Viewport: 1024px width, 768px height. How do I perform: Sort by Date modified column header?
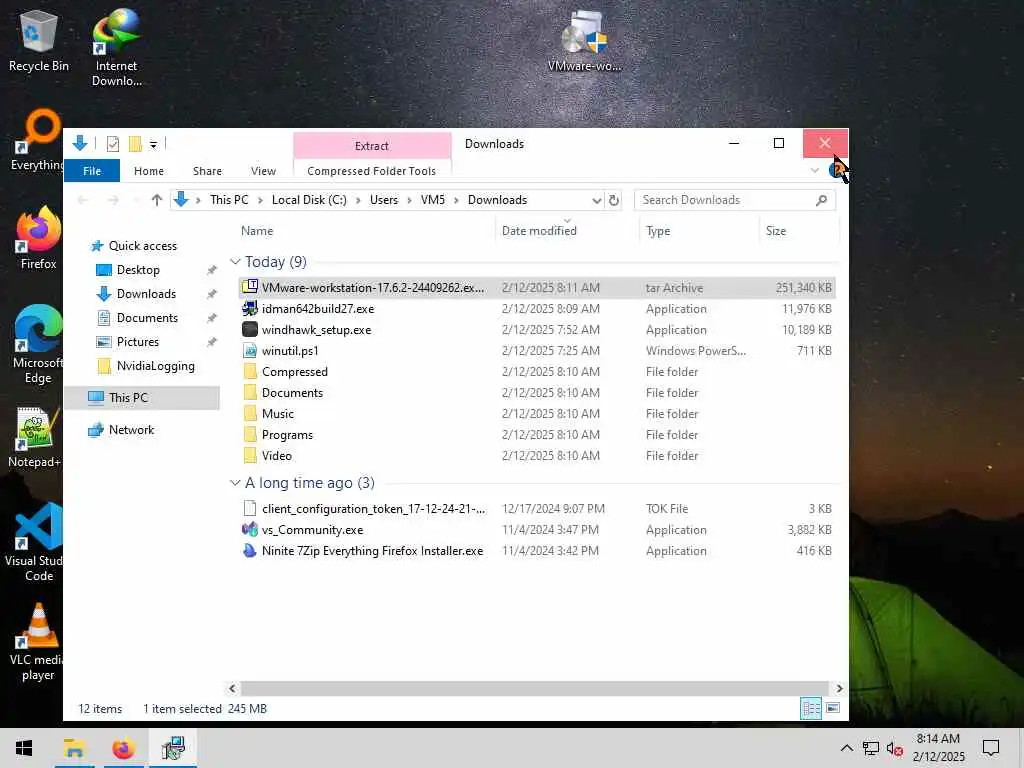pyautogui.click(x=566, y=231)
